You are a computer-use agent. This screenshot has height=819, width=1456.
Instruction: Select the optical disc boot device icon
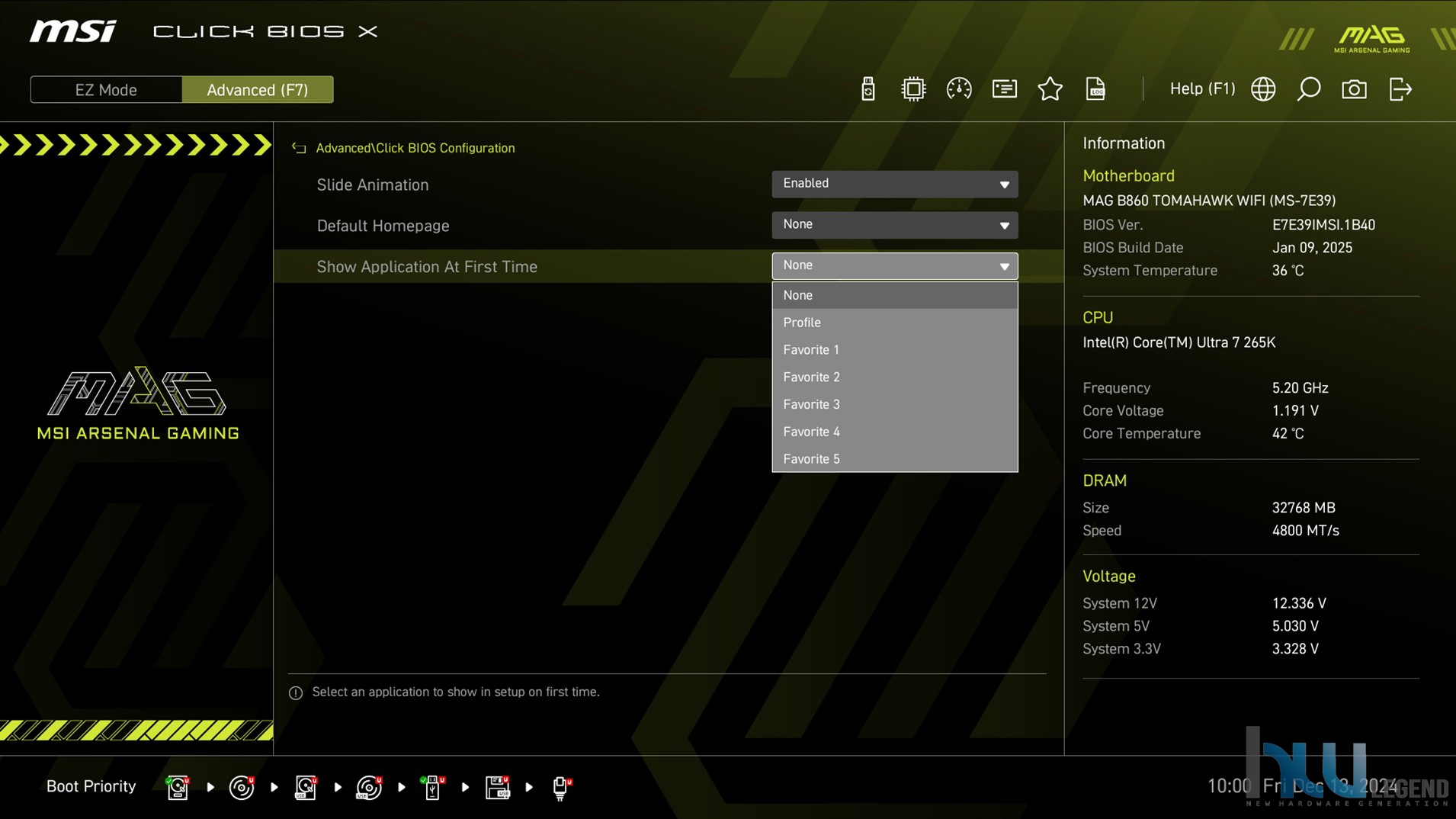point(242,787)
